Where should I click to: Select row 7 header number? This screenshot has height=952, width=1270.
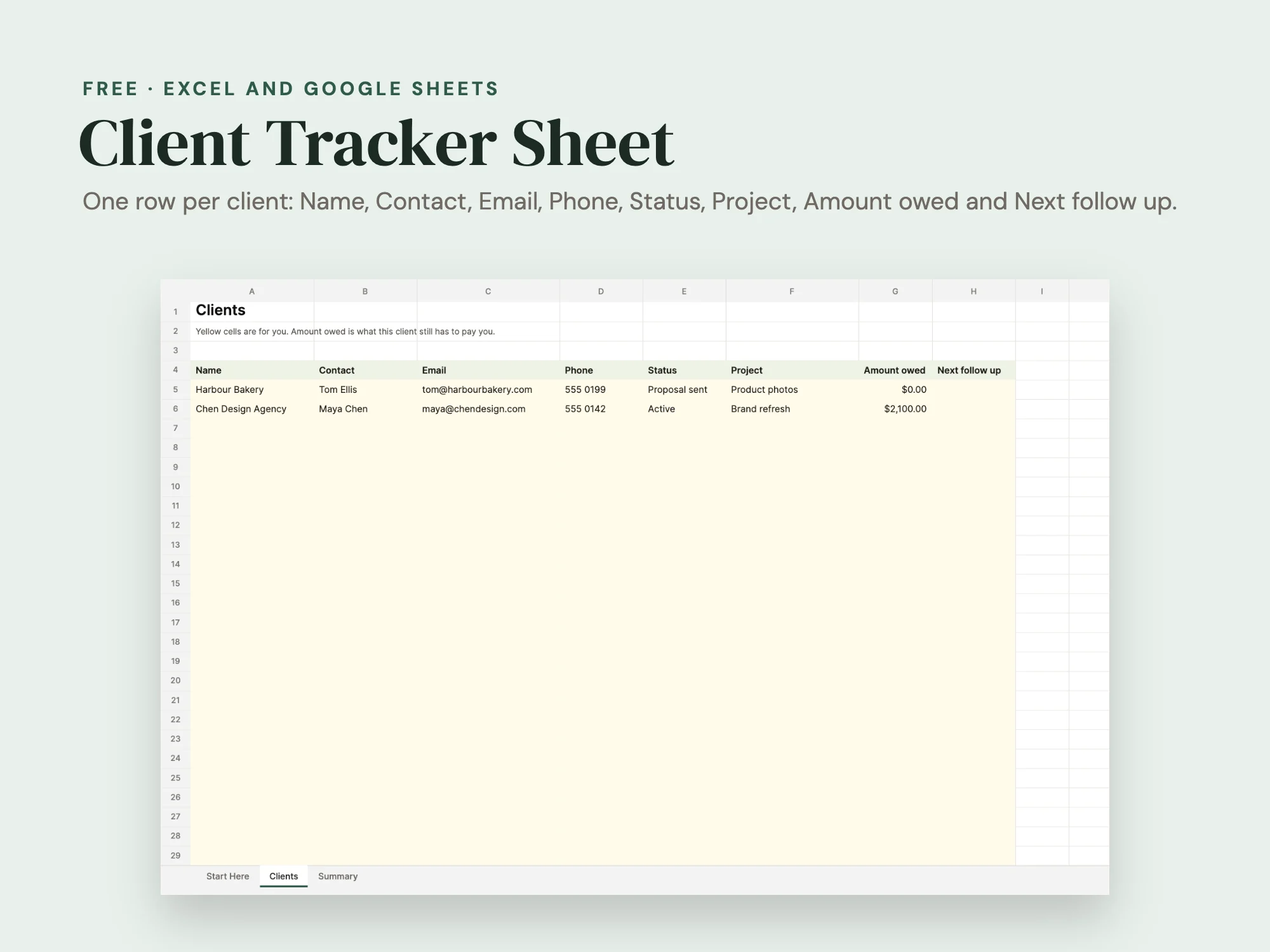click(176, 428)
